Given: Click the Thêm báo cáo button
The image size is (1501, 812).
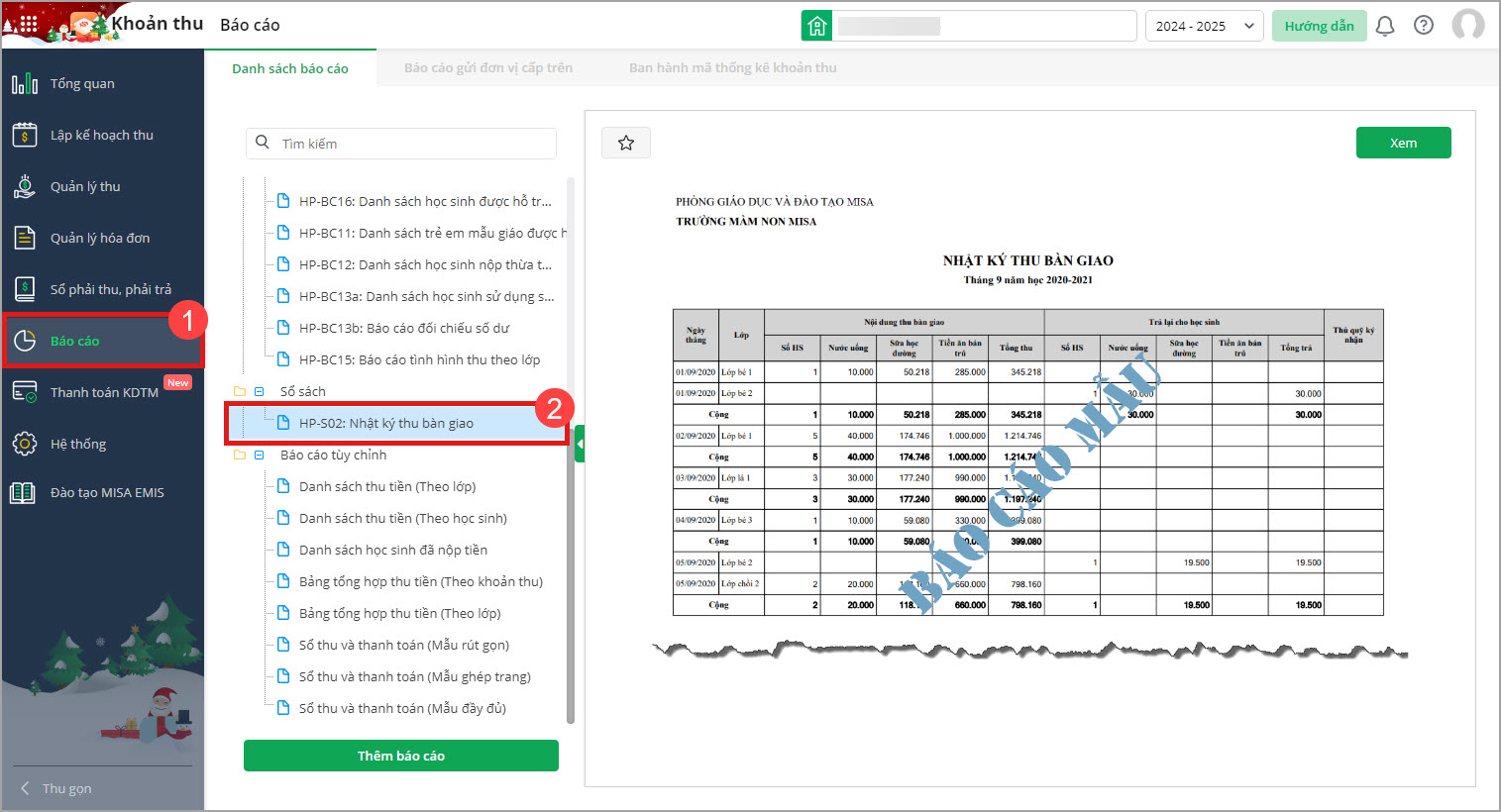Looking at the screenshot, I should [401, 756].
